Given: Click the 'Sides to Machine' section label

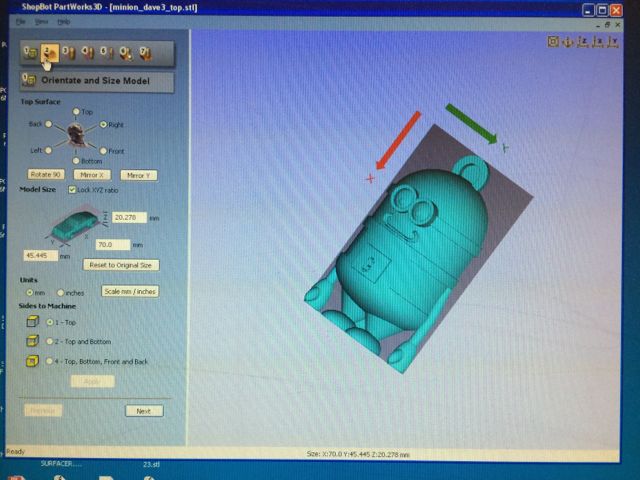Looking at the screenshot, I should coord(47,306).
